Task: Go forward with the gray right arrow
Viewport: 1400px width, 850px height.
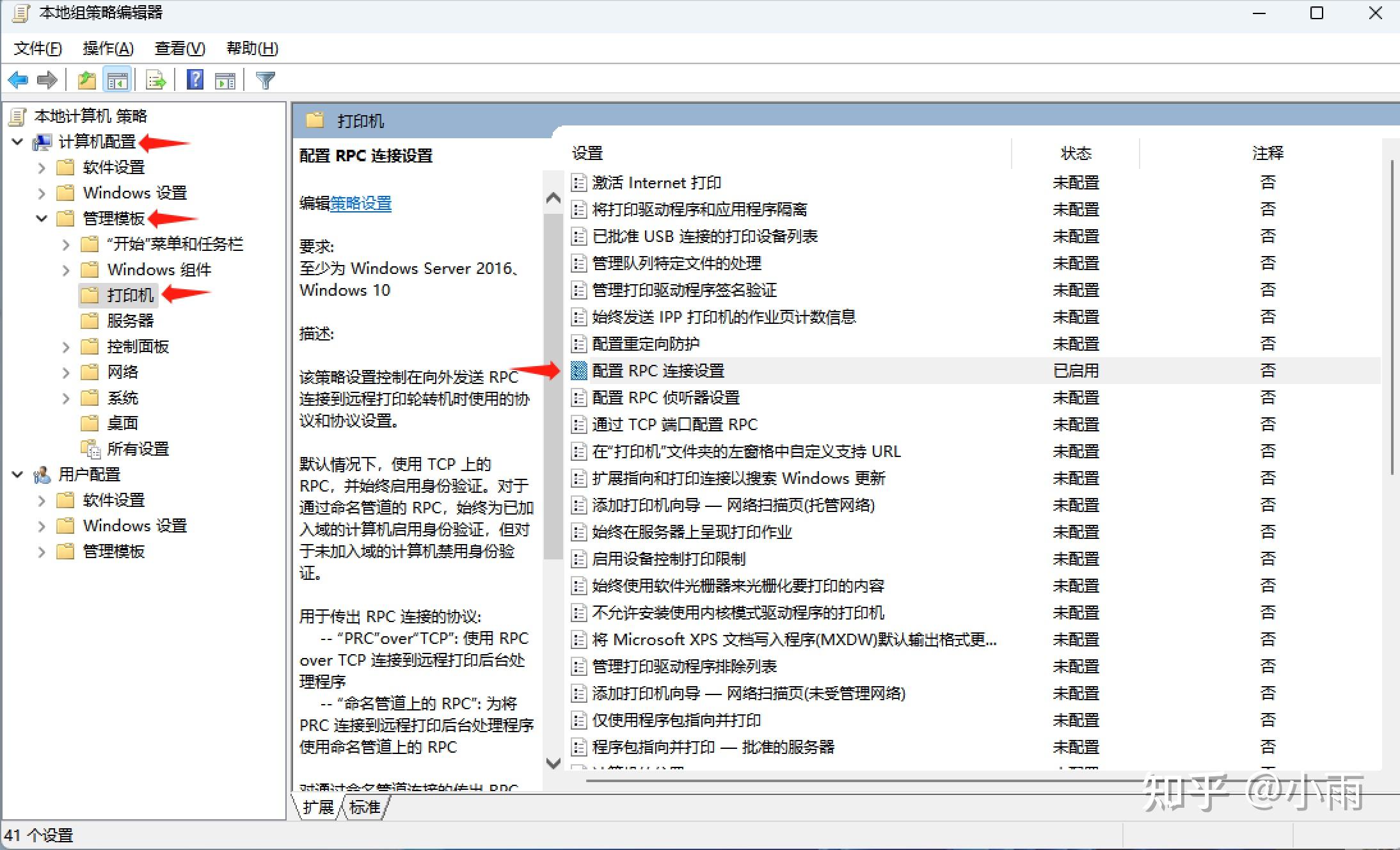Action: 47,81
